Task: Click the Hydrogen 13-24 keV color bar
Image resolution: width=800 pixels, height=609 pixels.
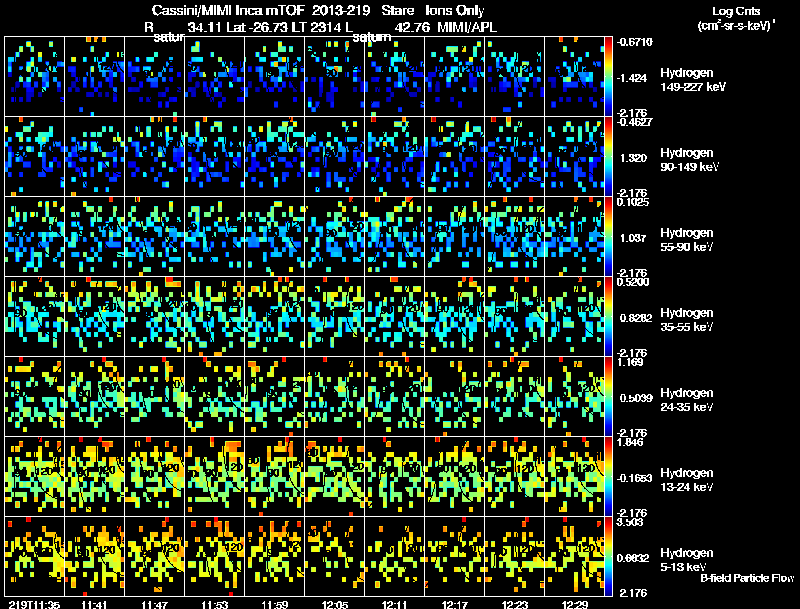Action: click(608, 476)
